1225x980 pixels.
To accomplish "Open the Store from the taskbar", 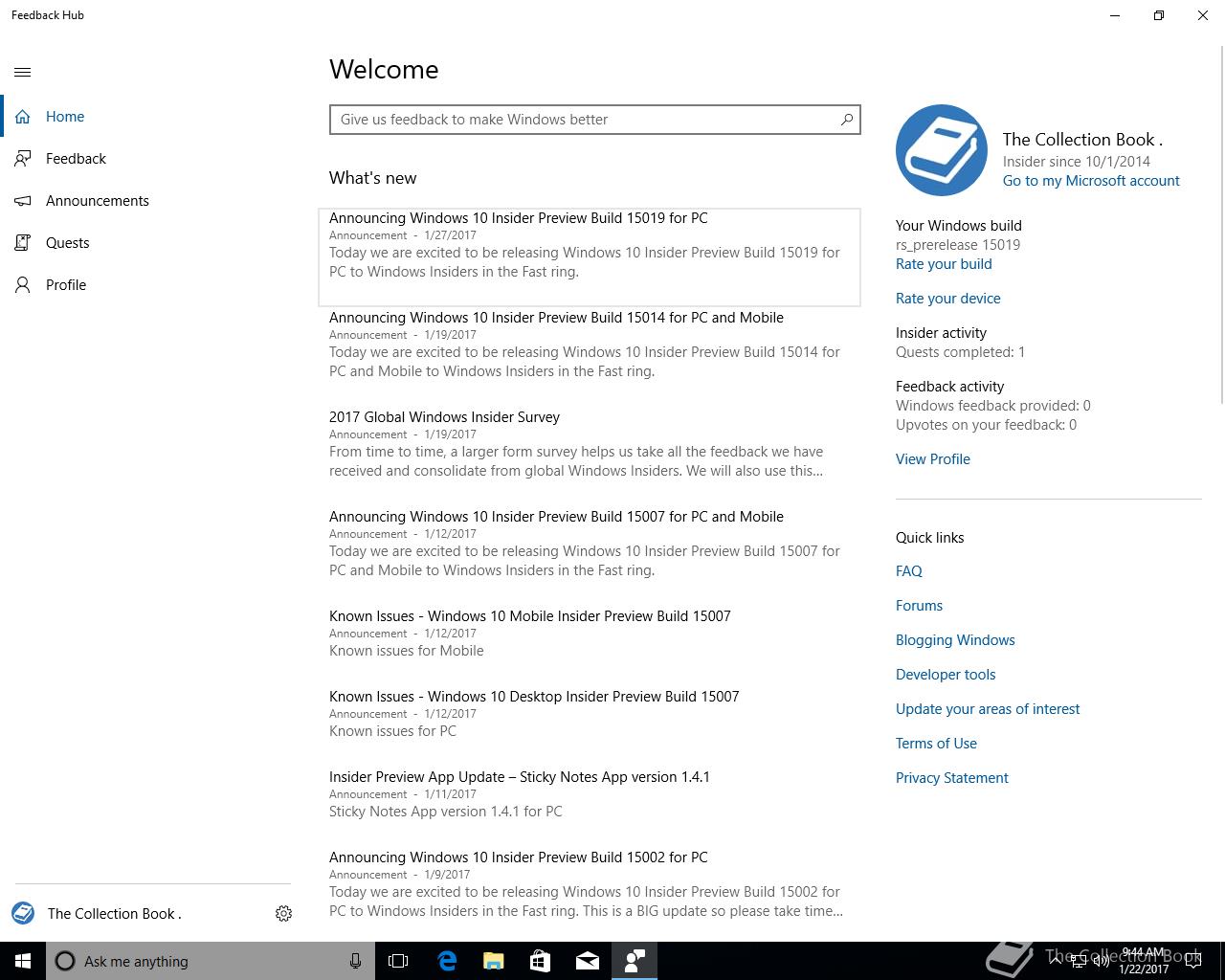I will click(541, 961).
